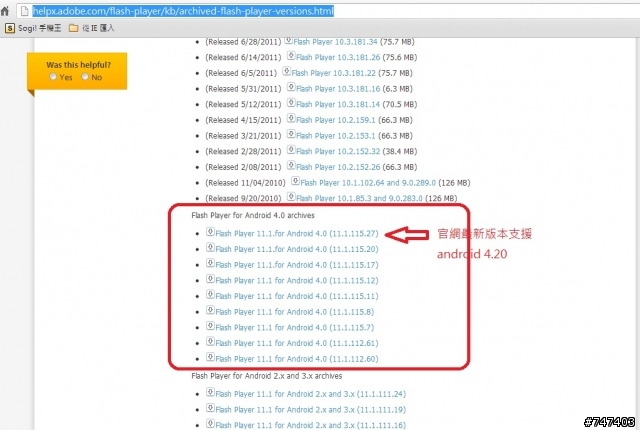Click the page icon in the address bar
Image resolution: width=640 pixels, height=430 pixels.
24,11
